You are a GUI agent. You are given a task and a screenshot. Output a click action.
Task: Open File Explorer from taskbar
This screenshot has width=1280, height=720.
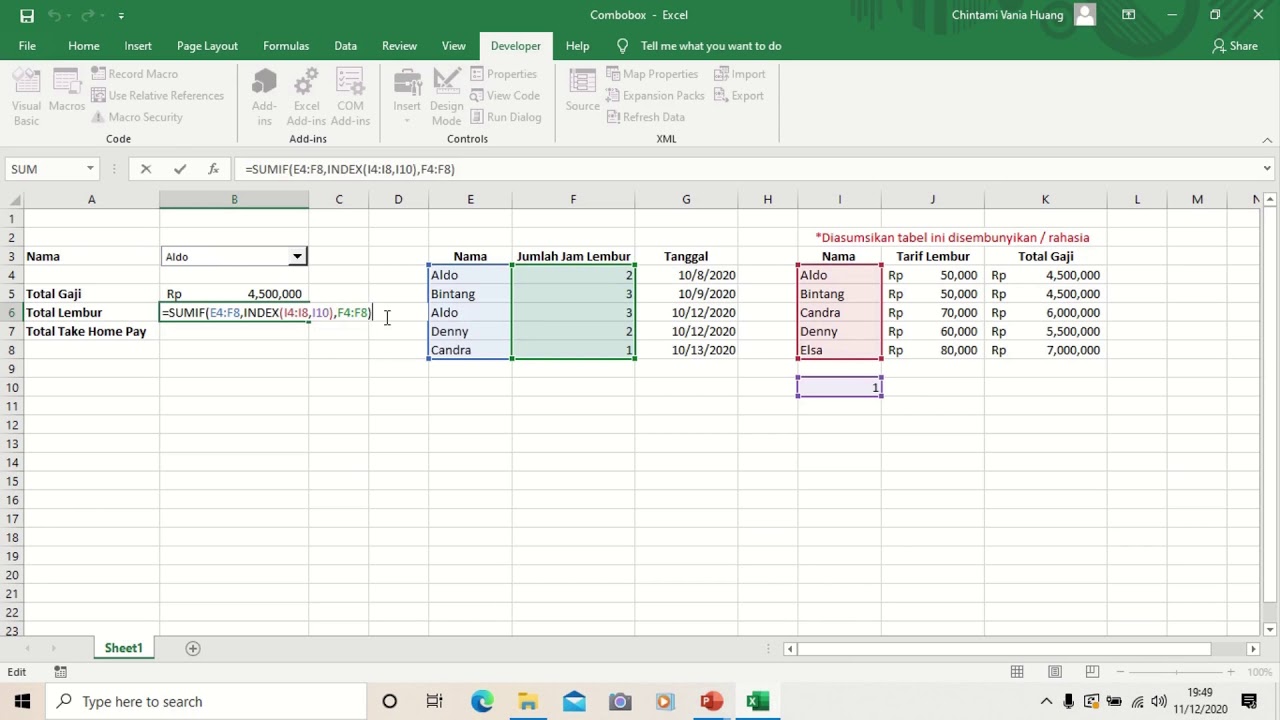click(x=528, y=702)
